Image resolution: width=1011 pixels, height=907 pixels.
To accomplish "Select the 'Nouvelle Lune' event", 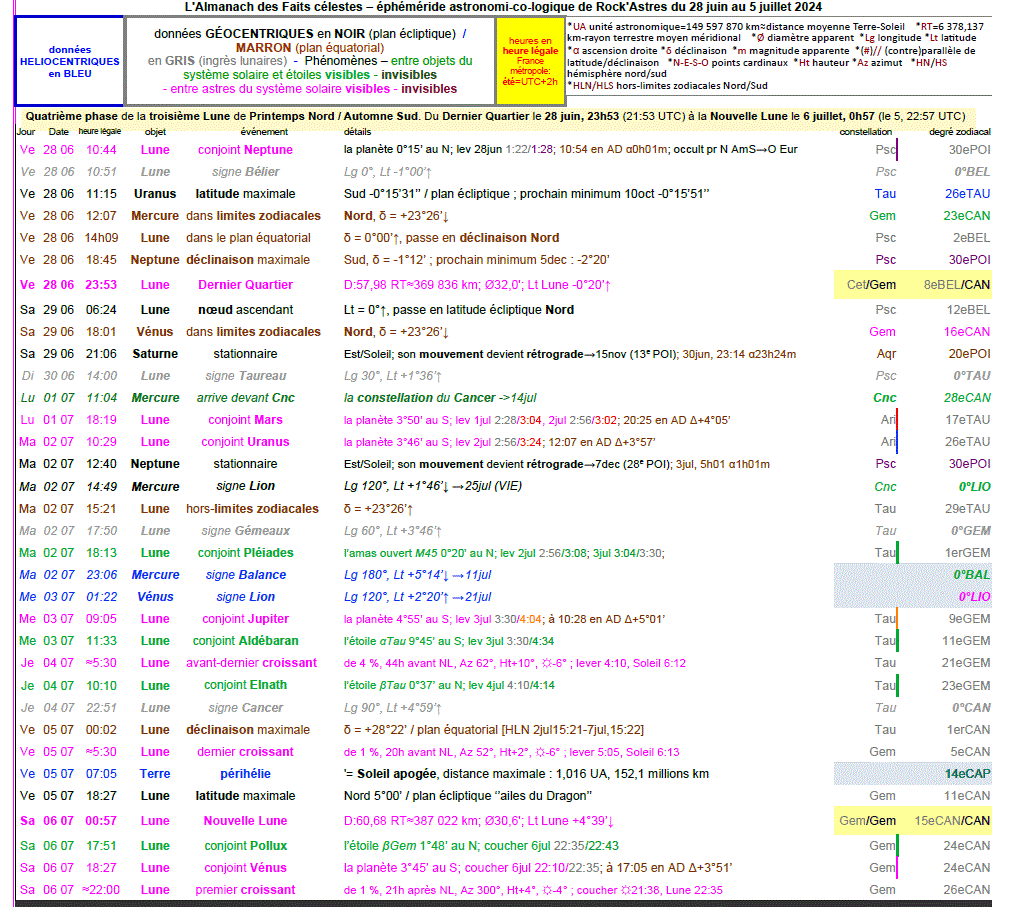I will (x=245, y=821).
